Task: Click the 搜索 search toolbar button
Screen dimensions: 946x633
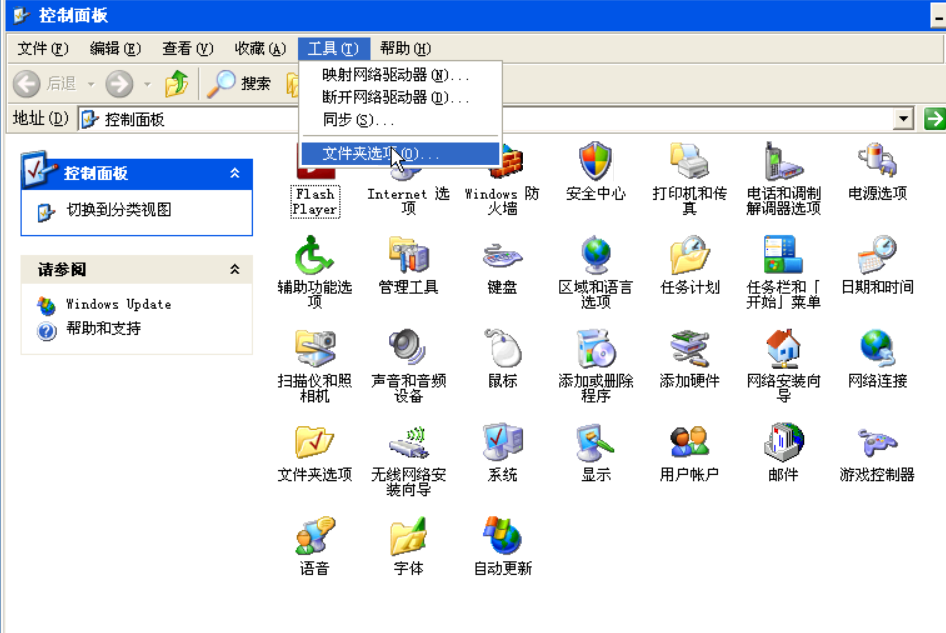Action: click(239, 83)
